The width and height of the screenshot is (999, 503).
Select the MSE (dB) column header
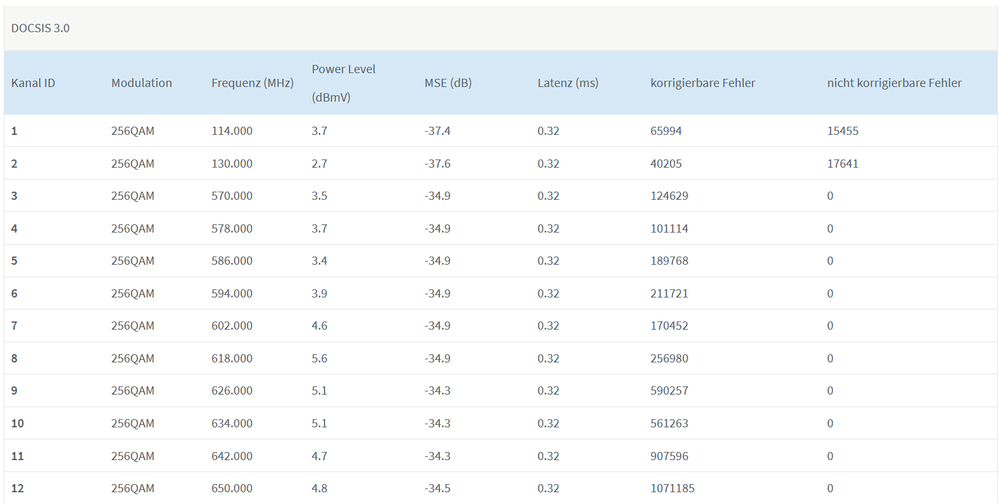447,83
